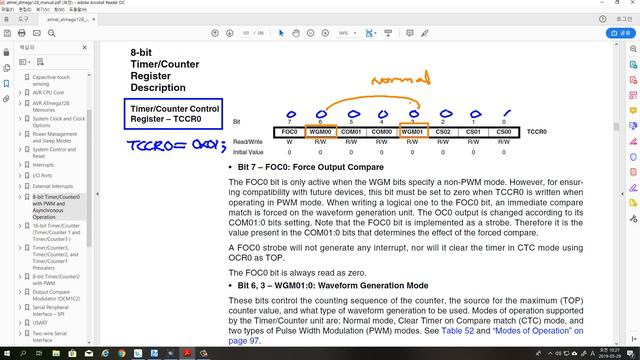Click the document vertical scrollbar thumb
The image size is (640, 360).
[x=616, y=127]
